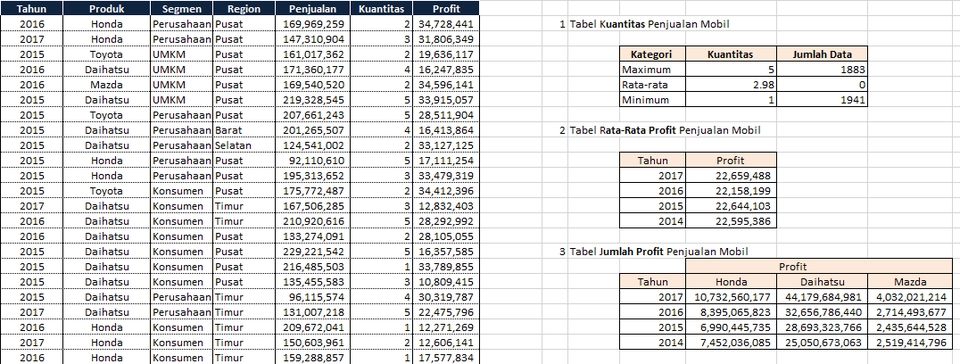Click profit cell 22,475,796
The height and width of the screenshot is (364, 960).
(446, 313)
